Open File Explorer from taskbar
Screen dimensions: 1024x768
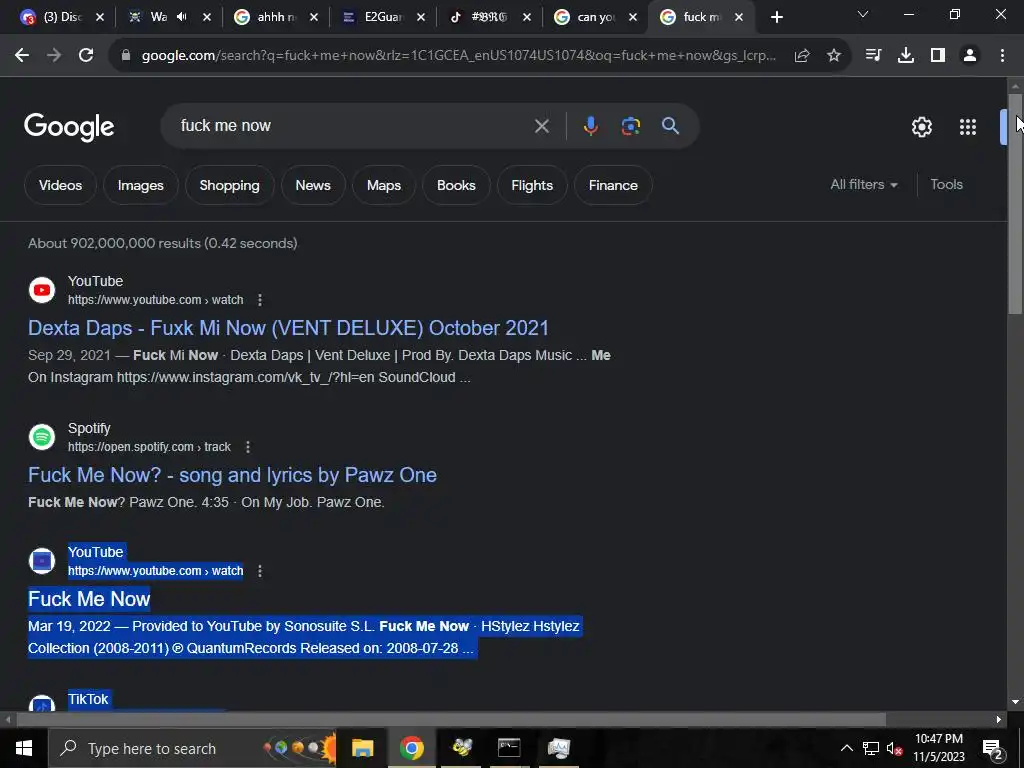(362, 748)
